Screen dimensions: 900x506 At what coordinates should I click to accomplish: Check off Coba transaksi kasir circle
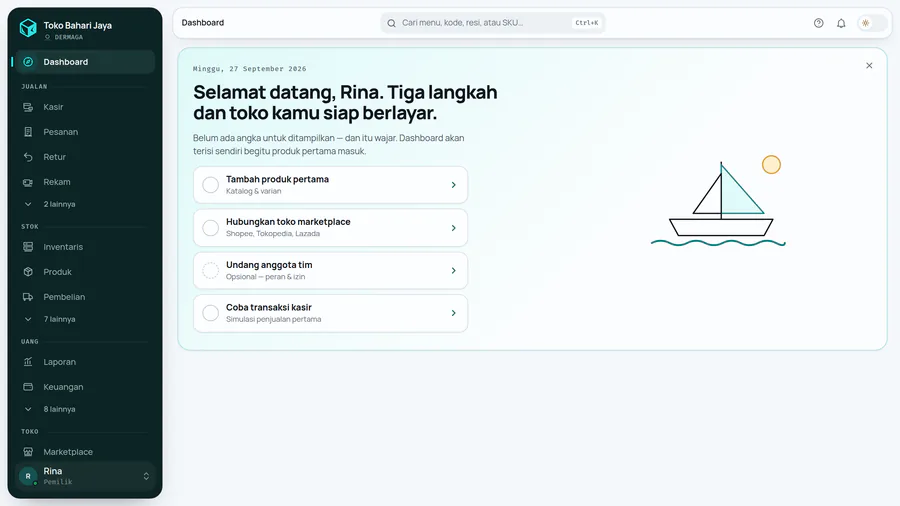211,313
